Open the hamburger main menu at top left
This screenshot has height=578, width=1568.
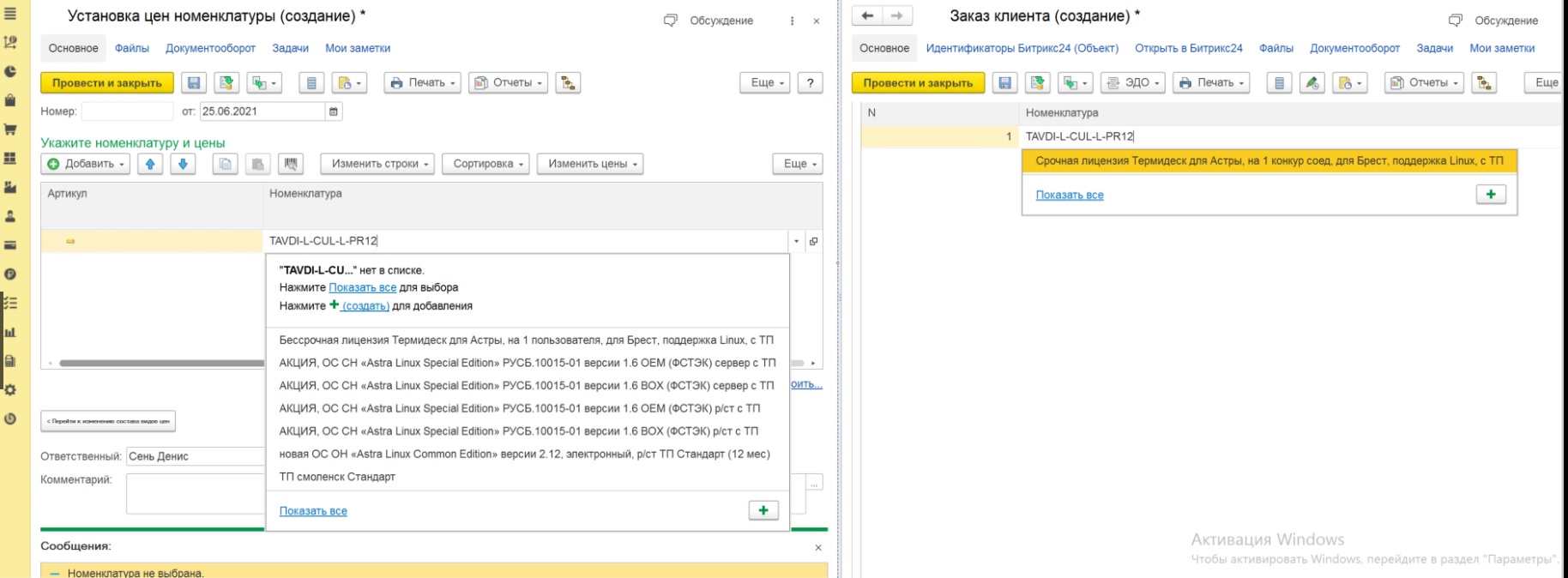pyautogui.click(x=10, y=14)
